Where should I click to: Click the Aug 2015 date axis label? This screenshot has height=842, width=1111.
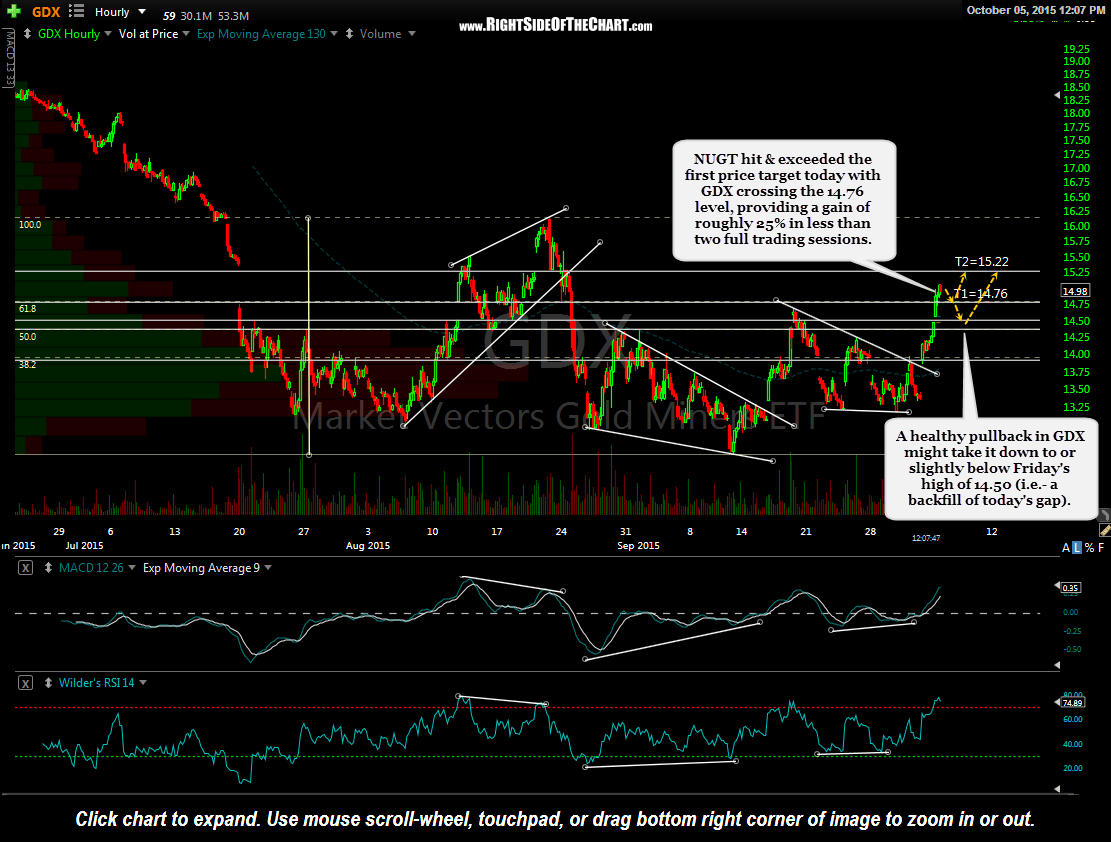click(x=368, y=546)
